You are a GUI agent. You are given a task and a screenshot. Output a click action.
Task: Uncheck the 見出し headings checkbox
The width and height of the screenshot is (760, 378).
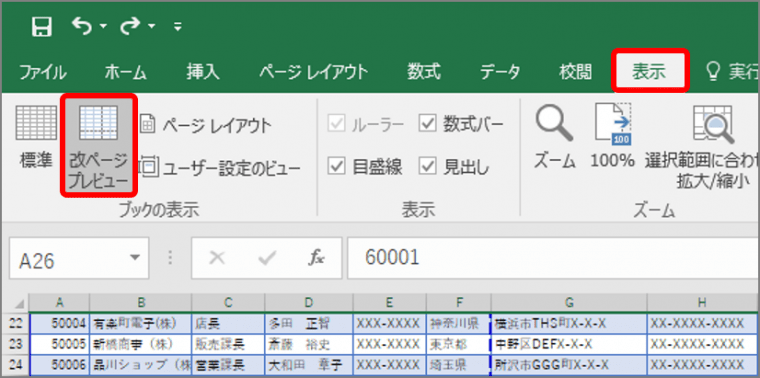coord(428,167)
